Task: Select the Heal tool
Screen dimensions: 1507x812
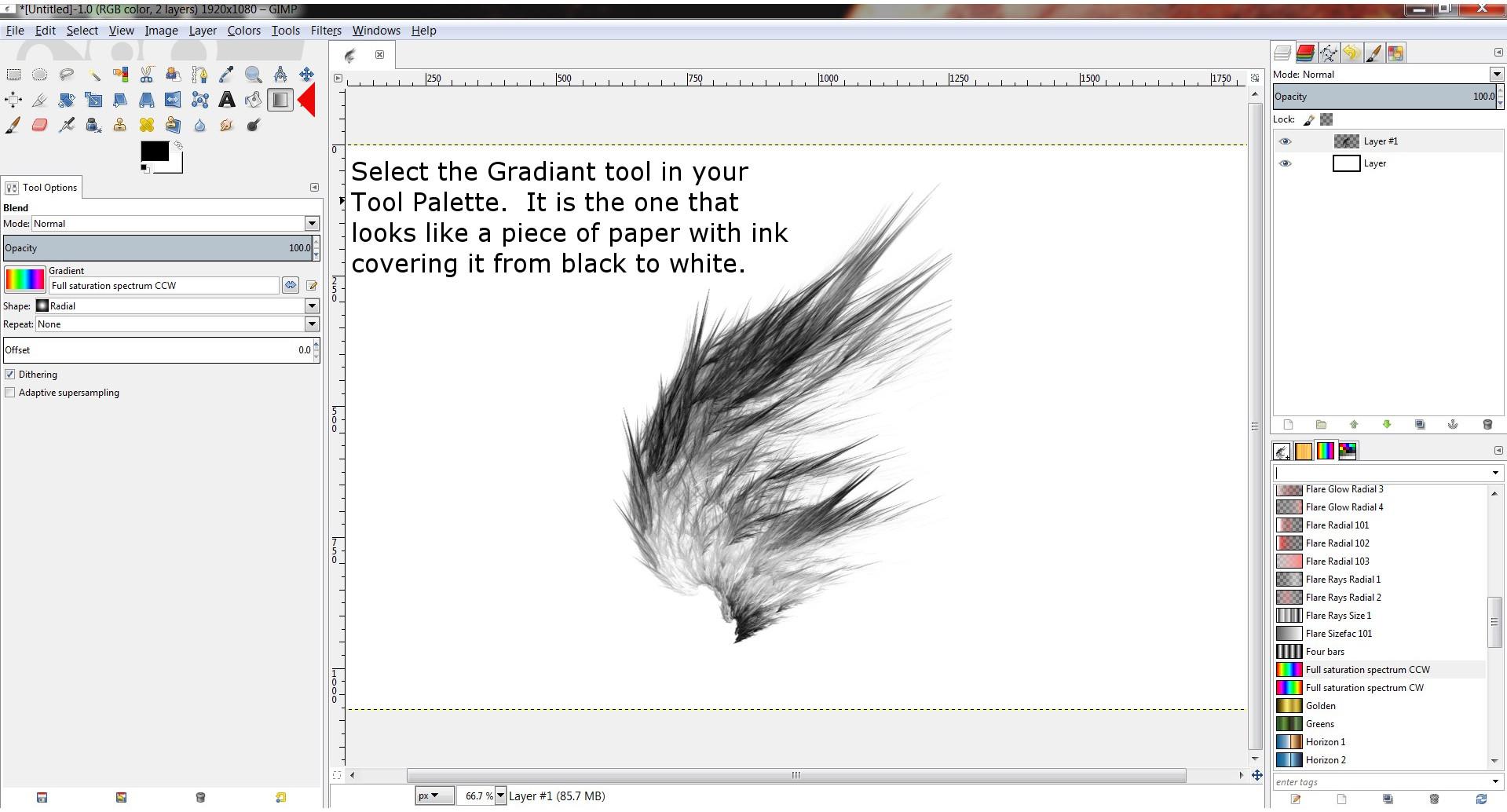Action: (x=147, y=125)
